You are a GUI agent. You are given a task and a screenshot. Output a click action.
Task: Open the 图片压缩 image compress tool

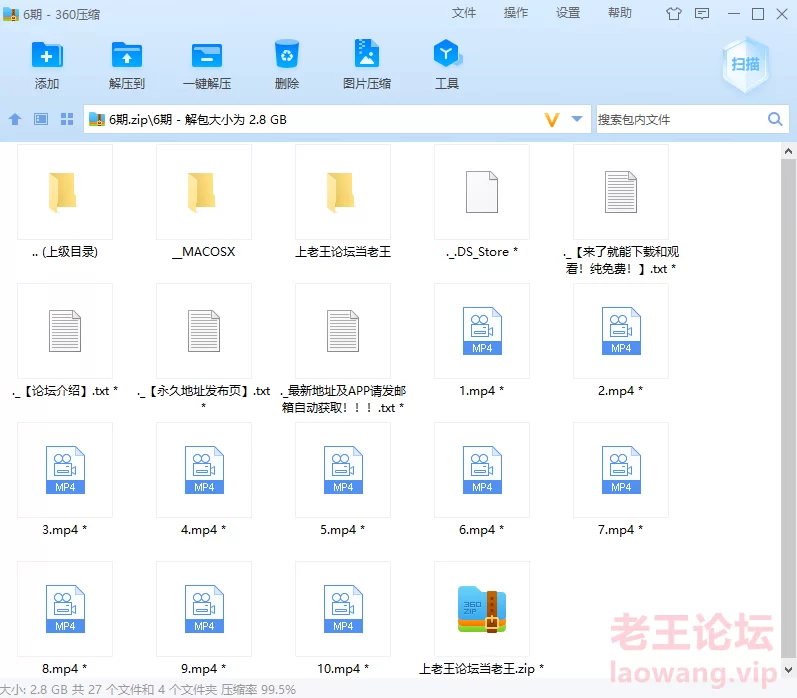coord(366,53)
